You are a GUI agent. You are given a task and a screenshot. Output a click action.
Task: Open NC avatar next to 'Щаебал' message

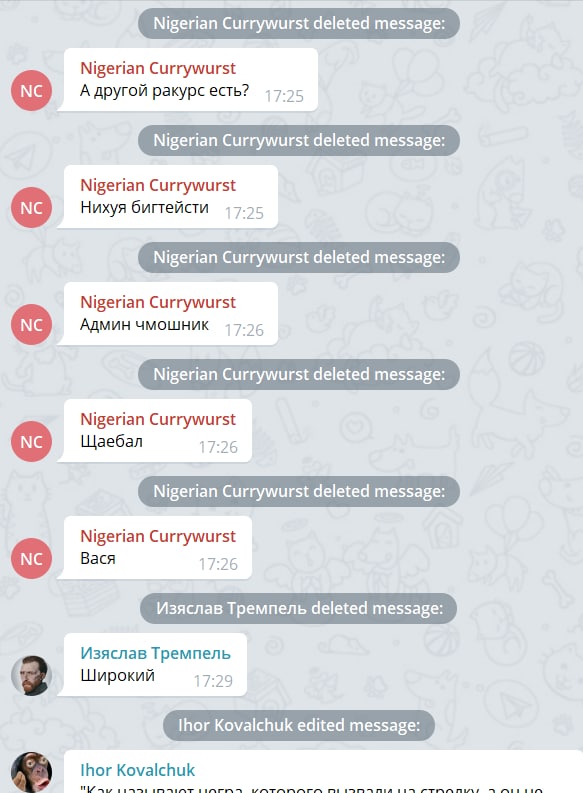pyautogui.click(x=31, y=442)
